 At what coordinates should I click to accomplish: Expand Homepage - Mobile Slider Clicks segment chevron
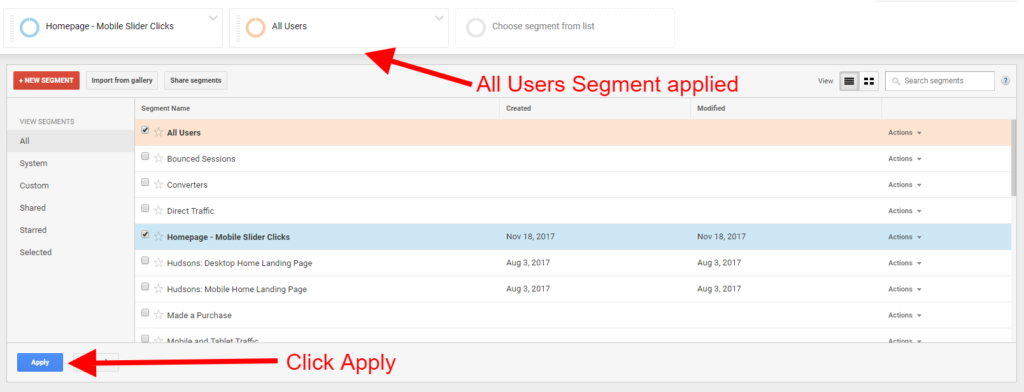pos(213,18)
